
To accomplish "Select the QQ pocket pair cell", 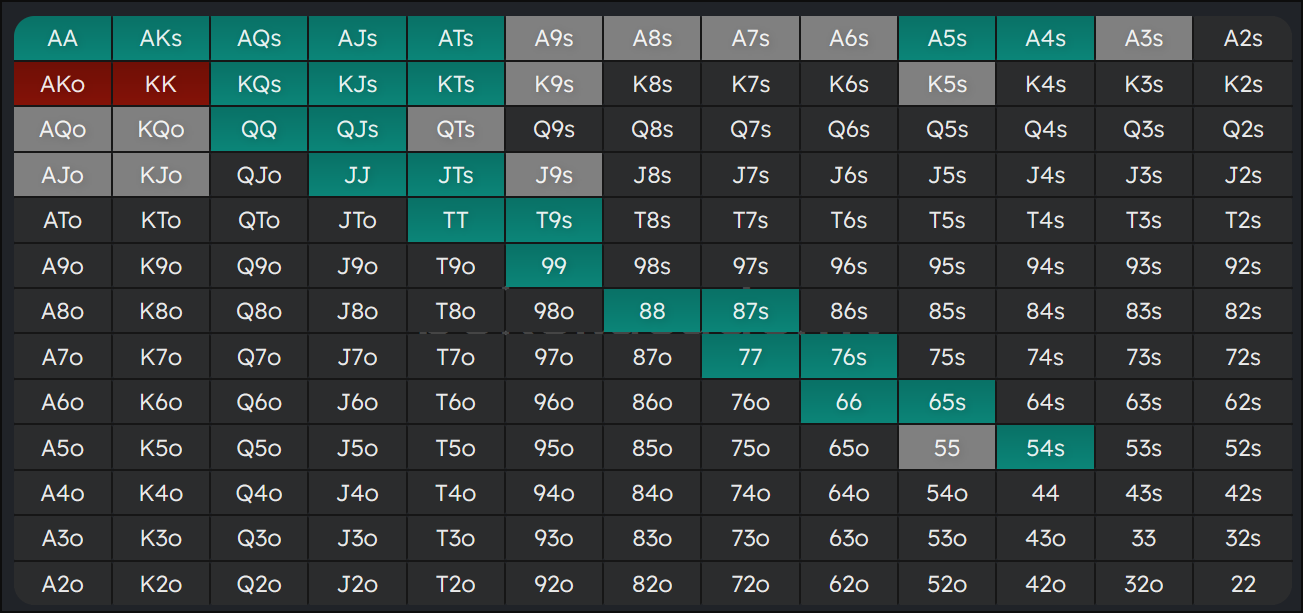I will [259, 130].
